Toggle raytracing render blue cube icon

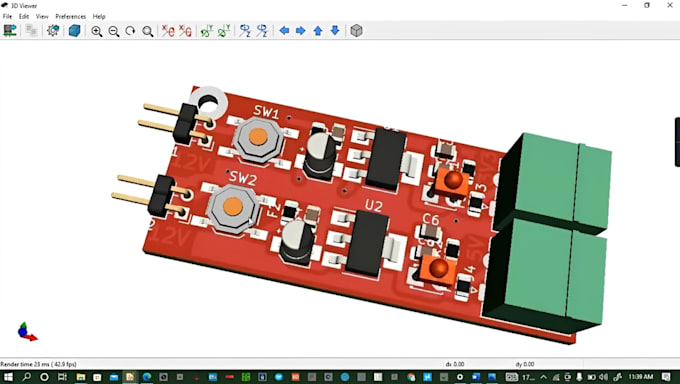(x=75, y=30)
